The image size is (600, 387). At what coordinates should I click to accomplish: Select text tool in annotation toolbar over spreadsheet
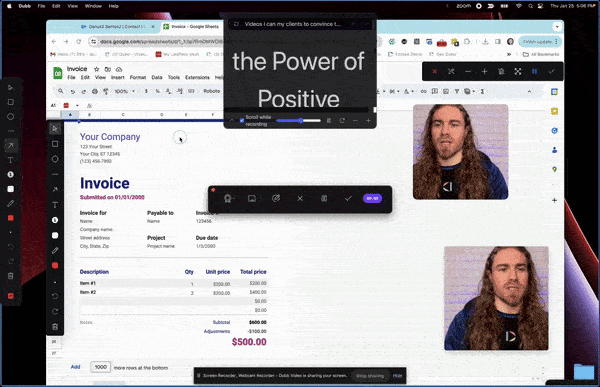coord(55,205)
